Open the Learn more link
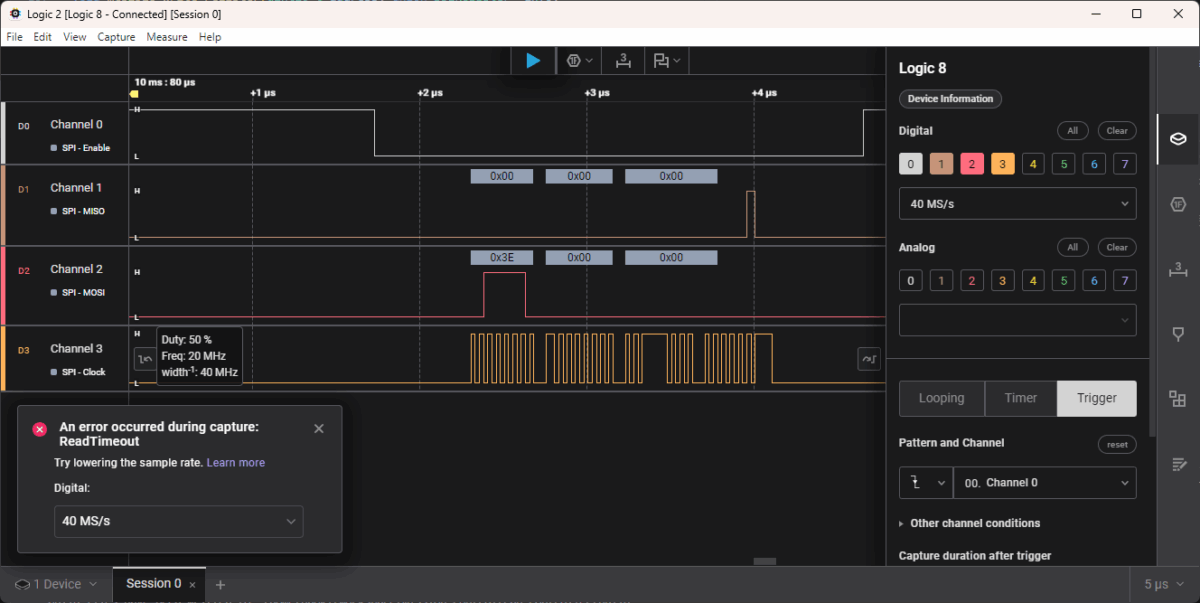Screen dimensions: 1200x603 tap(236, 463)
